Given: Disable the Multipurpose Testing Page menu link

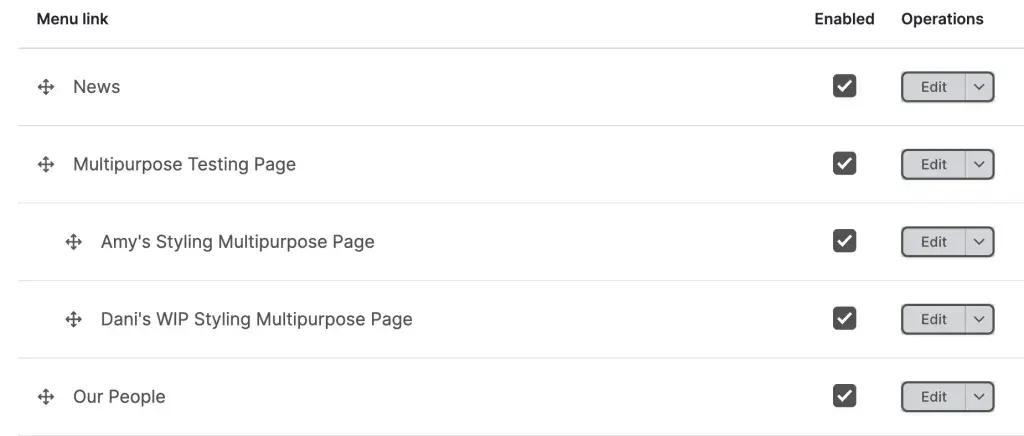Looking at the screenshot, I should pos(844,164).
